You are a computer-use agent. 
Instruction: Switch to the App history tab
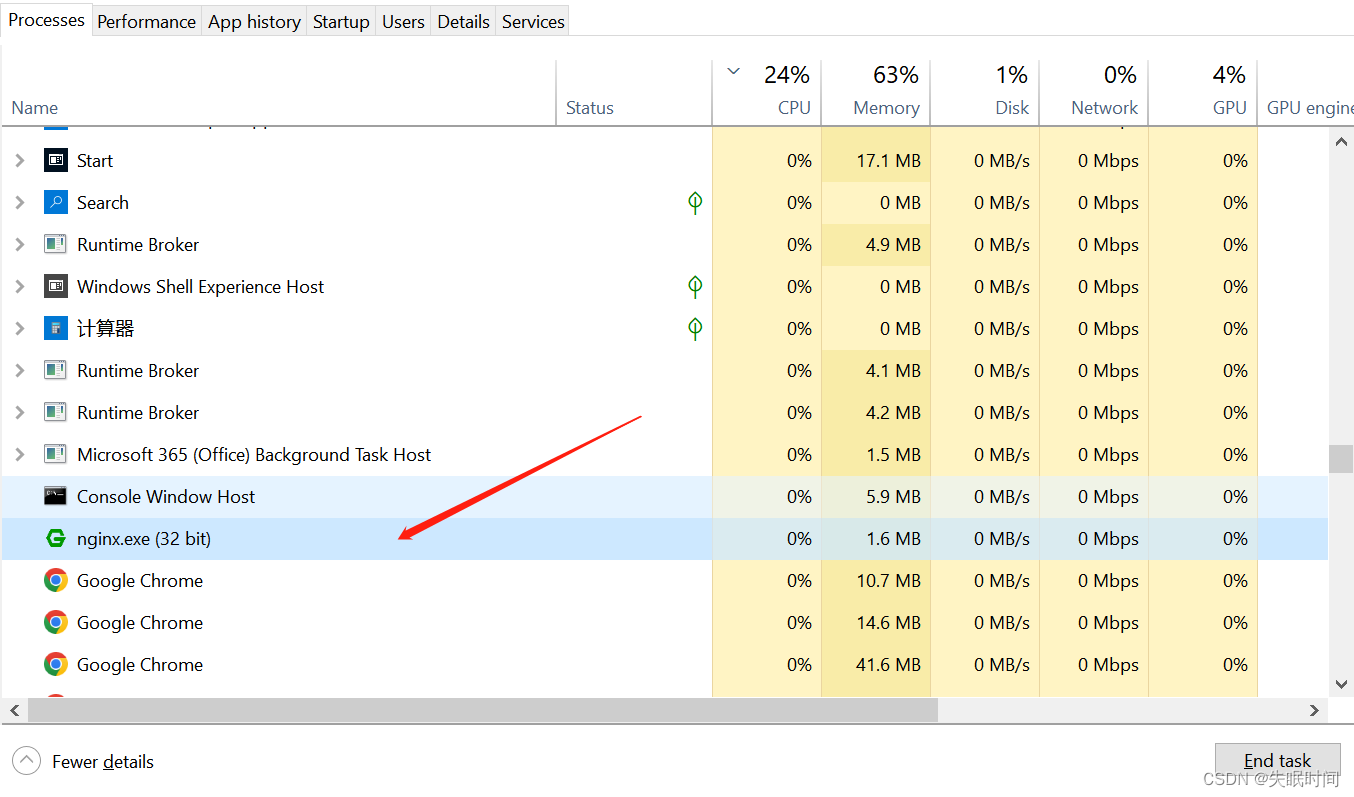(254, 21)
